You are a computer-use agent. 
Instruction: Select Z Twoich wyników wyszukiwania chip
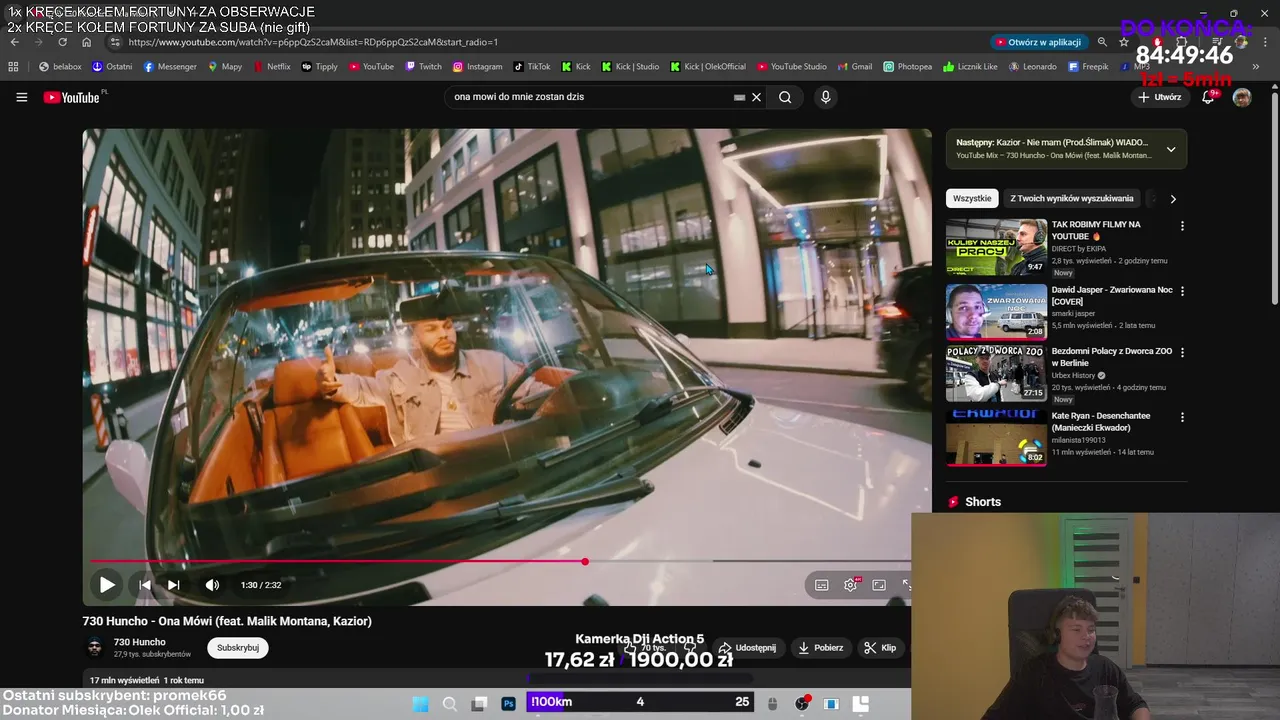click(1072, 198)
